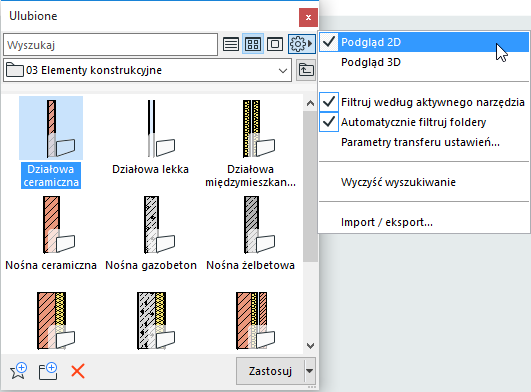This screenshot has width=531, height=392.
Task: Select Nośna żelbetowa wall favorite
Action: click(x=251, y=233)
